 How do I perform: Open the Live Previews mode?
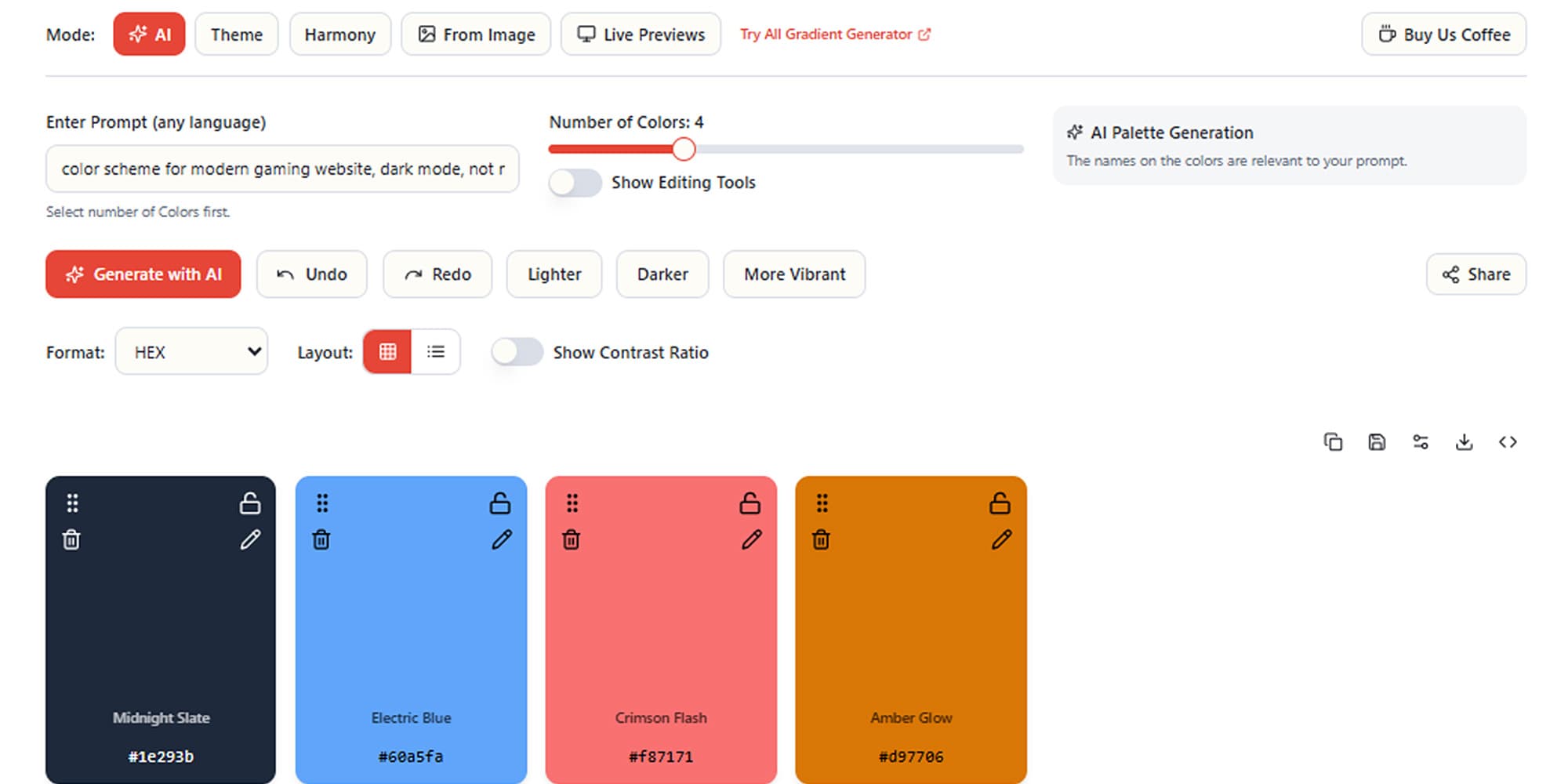[641, 34]
